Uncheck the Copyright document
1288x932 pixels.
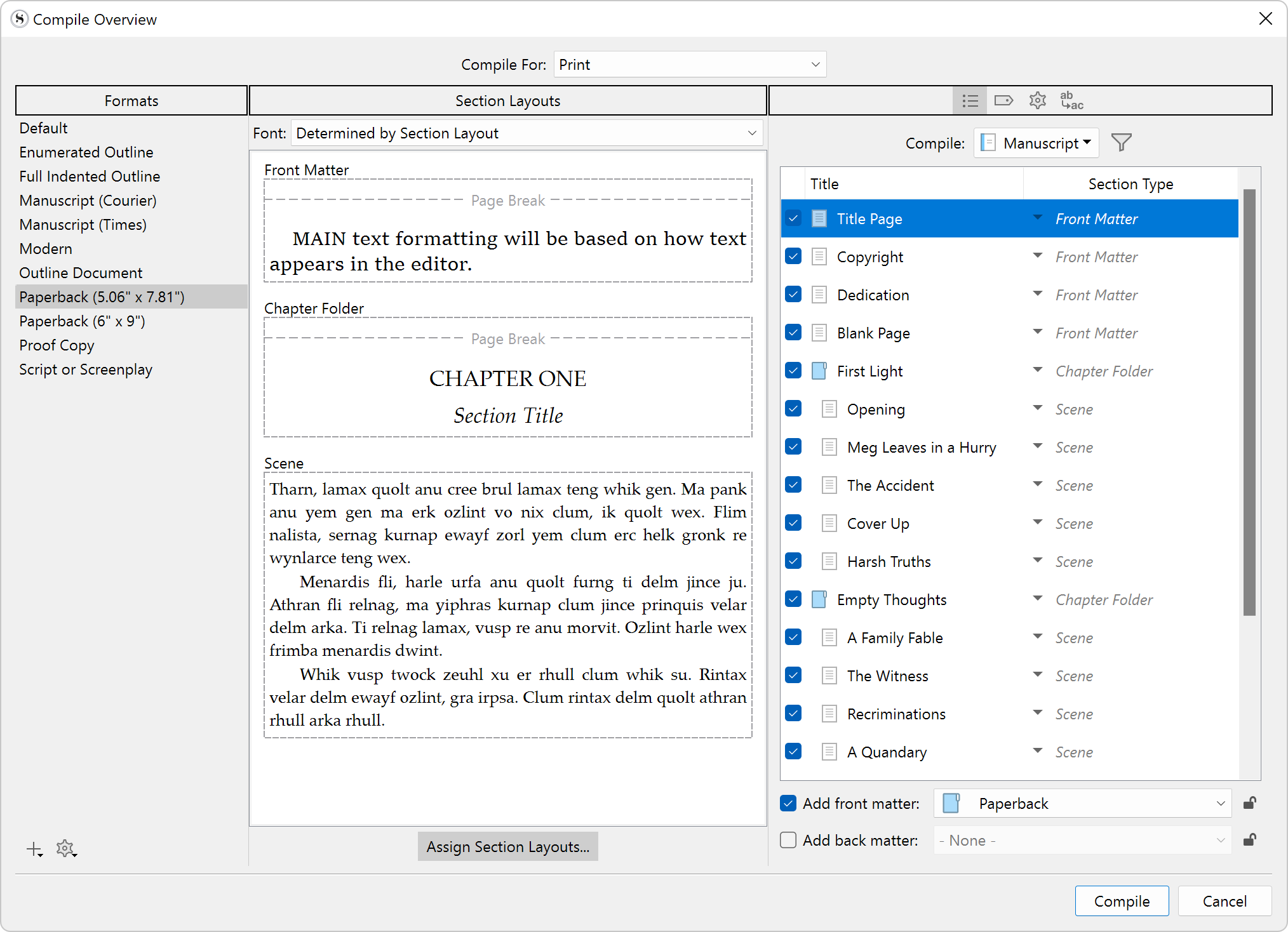pos(793,256)
